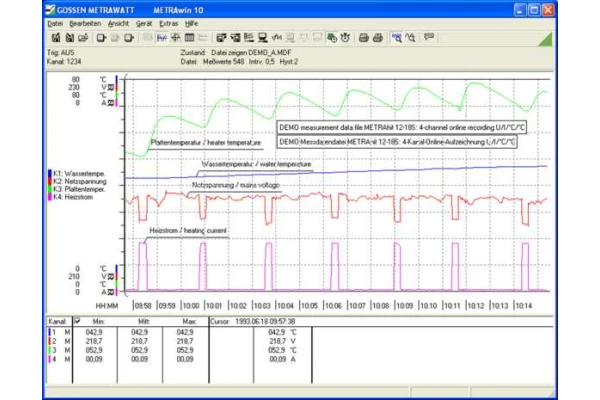Click the German DEMO-Messdatendatei note
The height and width of the screenshot is (400, 600).
click(397, 142)
